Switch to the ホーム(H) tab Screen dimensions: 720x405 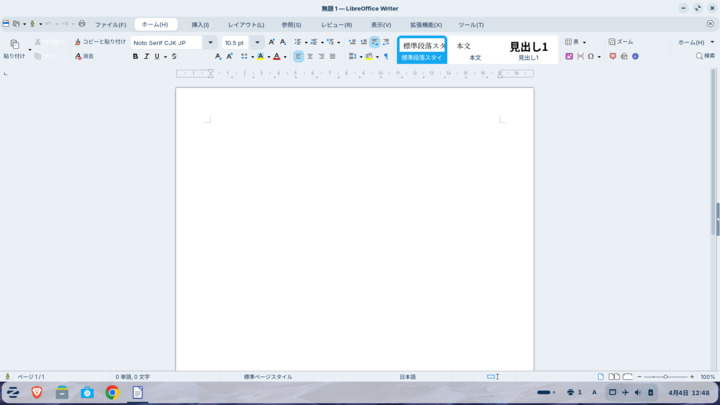[x=155, y=24]
